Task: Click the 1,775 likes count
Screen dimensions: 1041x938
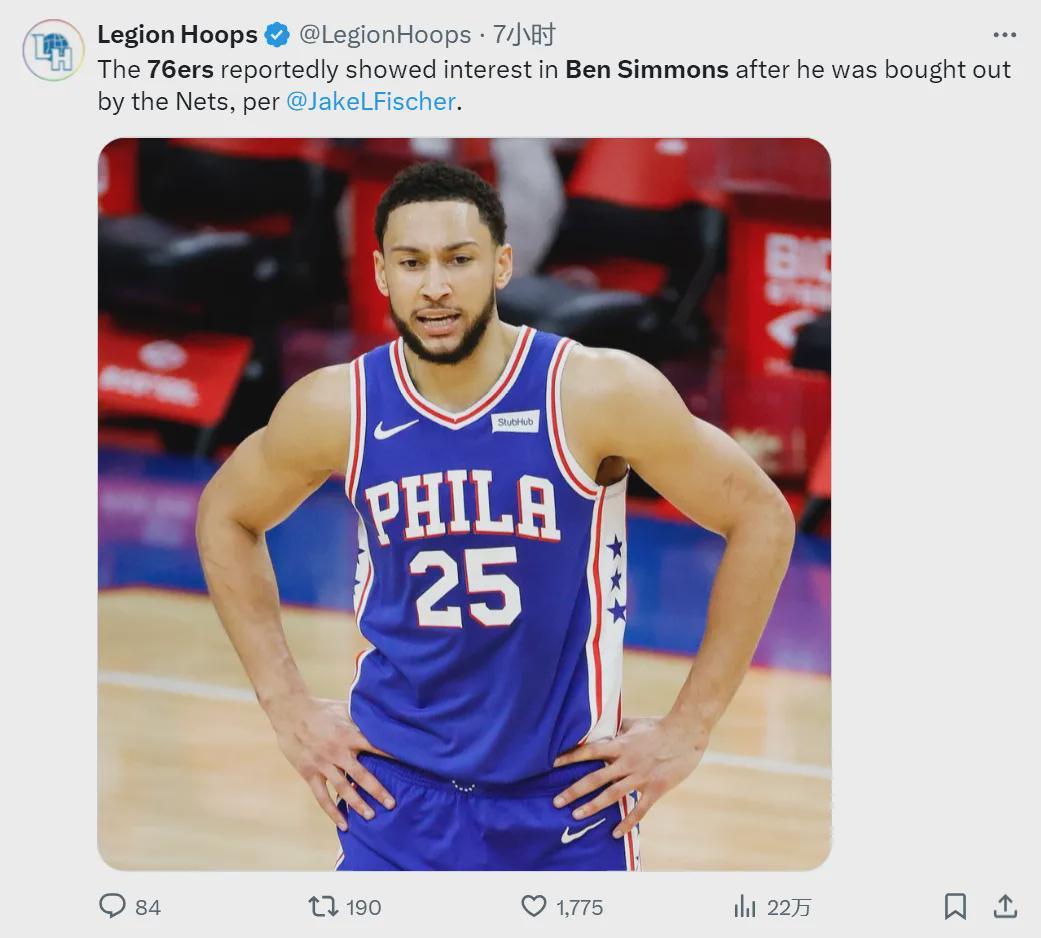Action: pos(580,907)
